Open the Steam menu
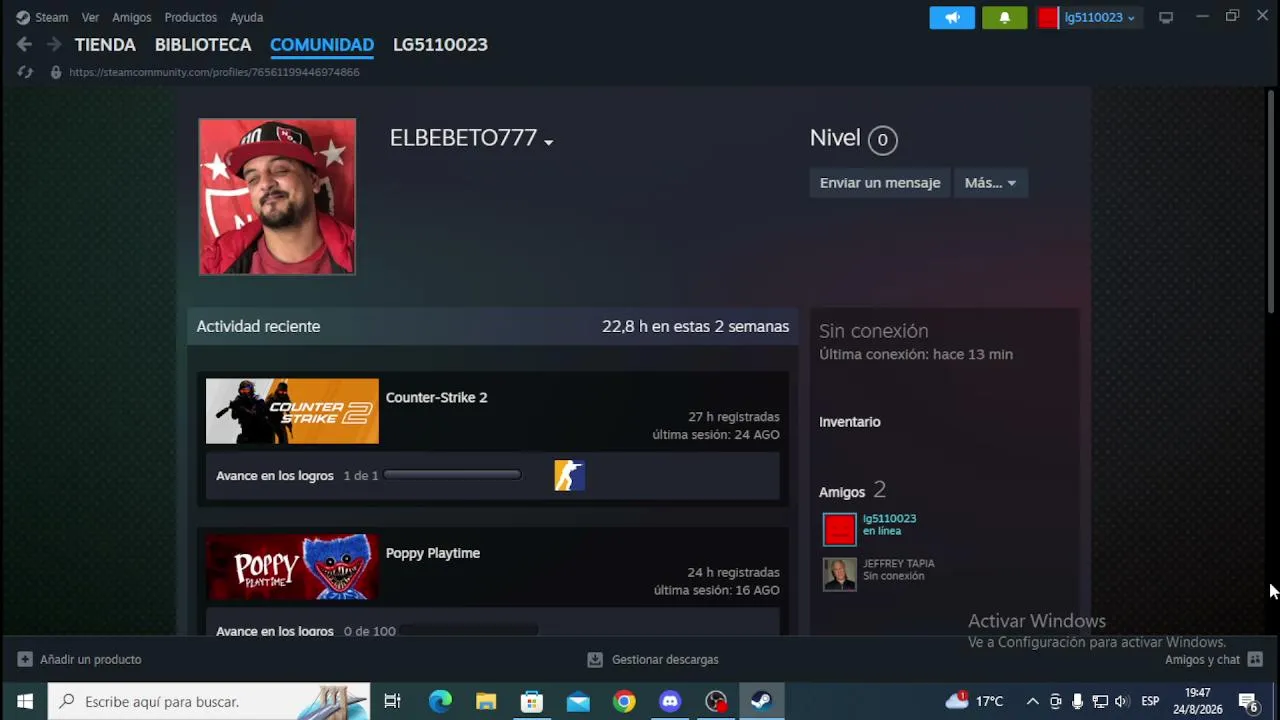Viewport: 1280px width, 720px height. coord(52,17)
